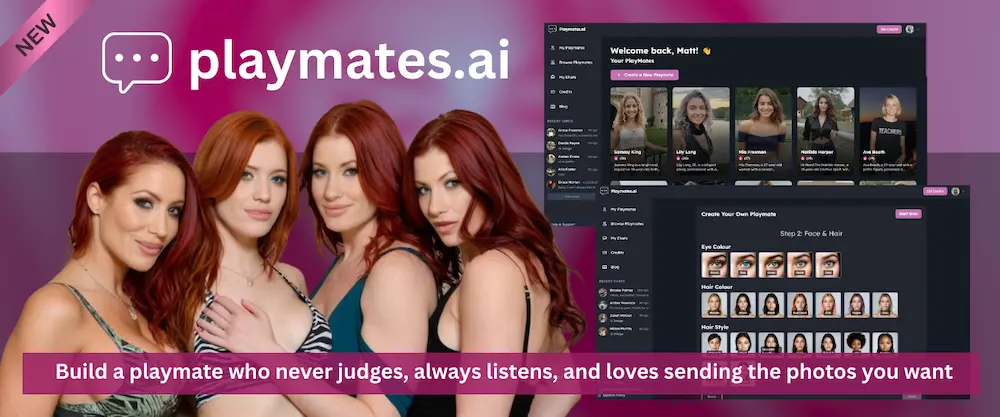Image resolution: width=1000 pixels, height=417 pixels.
Task: Open Blog icon in Create Playmate sidebar
Action: [604, 267]
